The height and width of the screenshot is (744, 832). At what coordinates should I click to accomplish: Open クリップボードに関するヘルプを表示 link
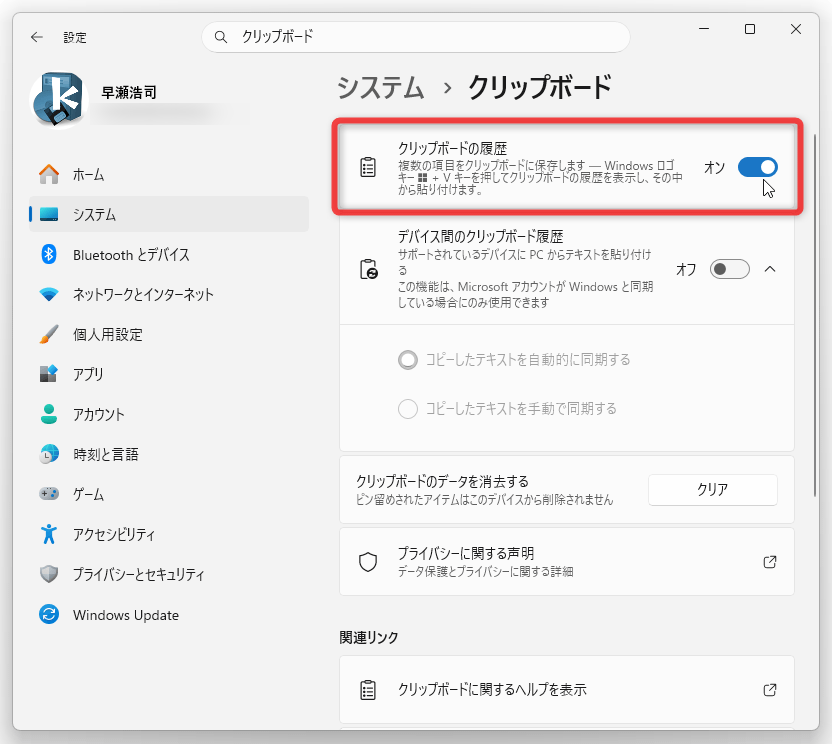(x=567, y=690)
